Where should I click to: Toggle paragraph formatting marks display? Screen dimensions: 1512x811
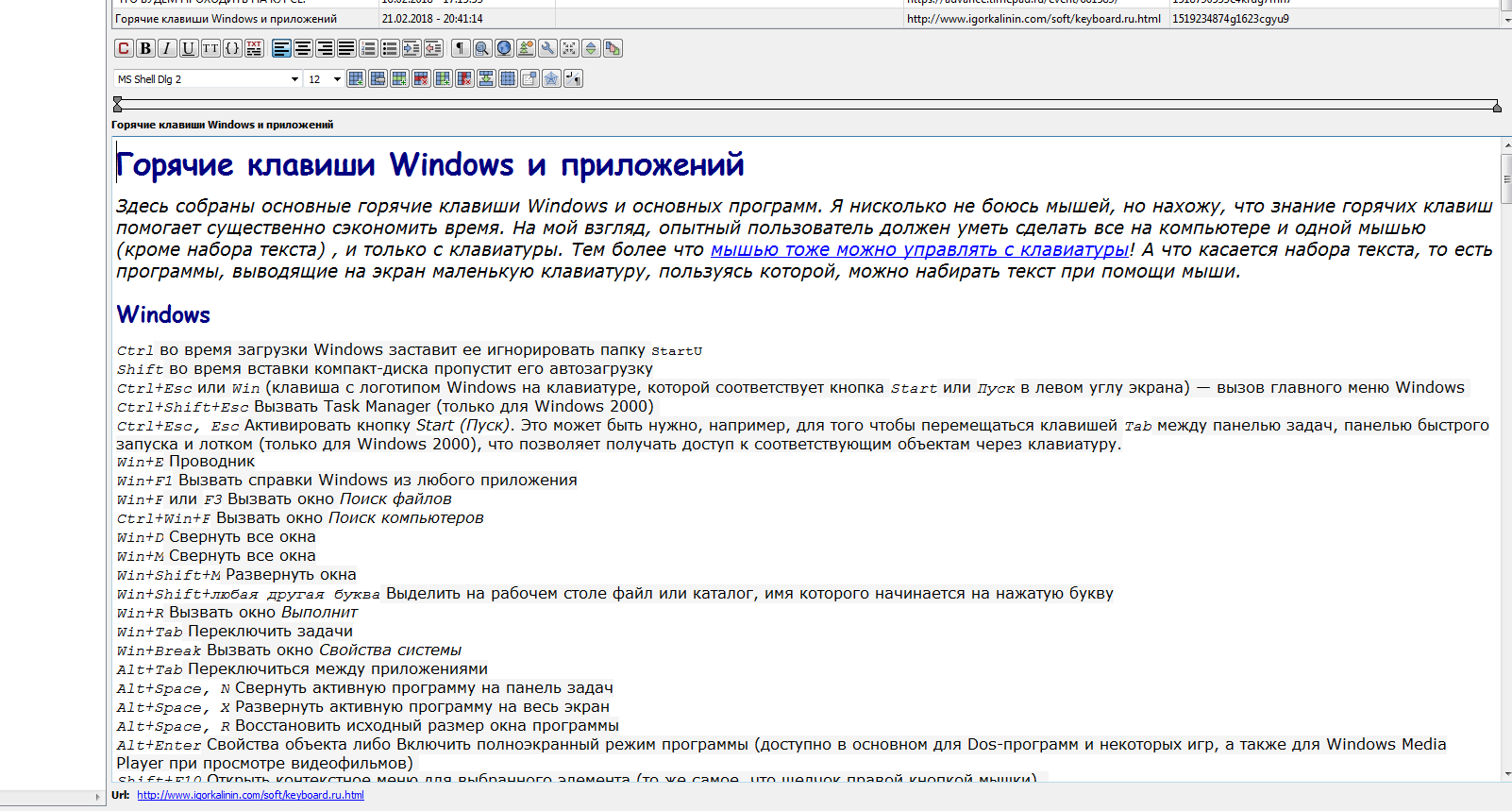click(461, 48)
